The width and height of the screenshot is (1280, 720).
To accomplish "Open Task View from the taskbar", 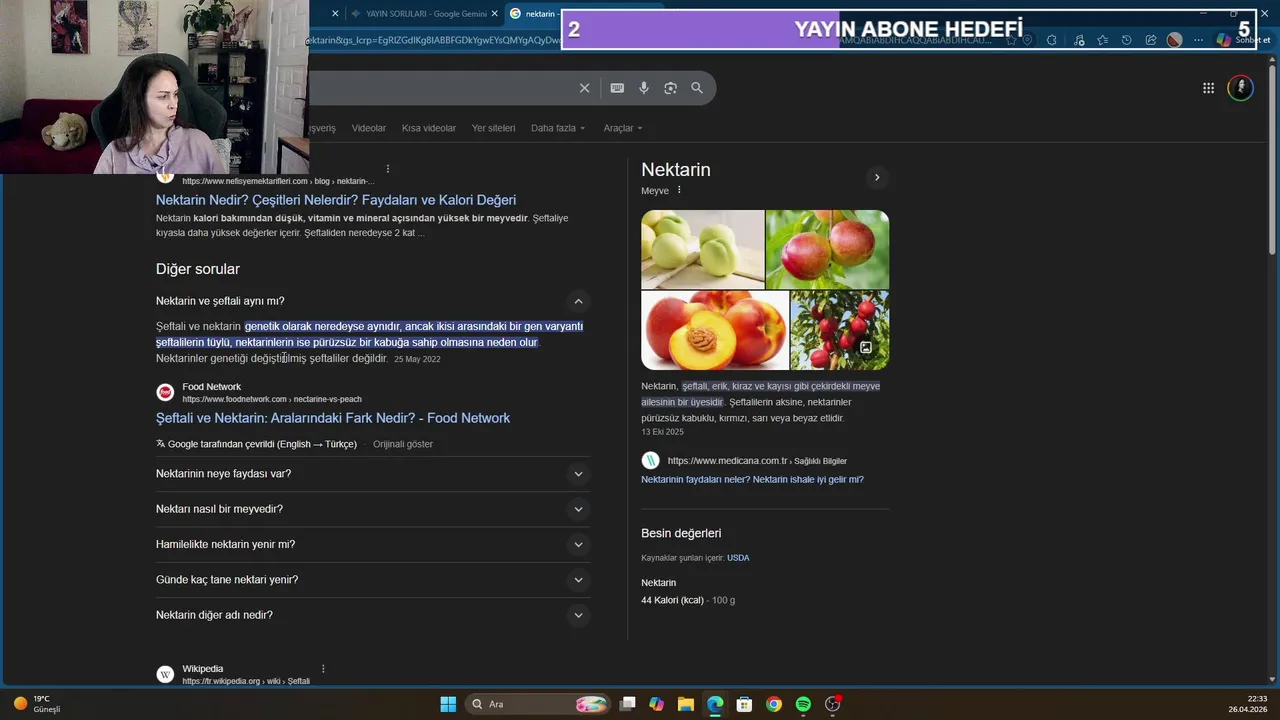I will point(627,704).
